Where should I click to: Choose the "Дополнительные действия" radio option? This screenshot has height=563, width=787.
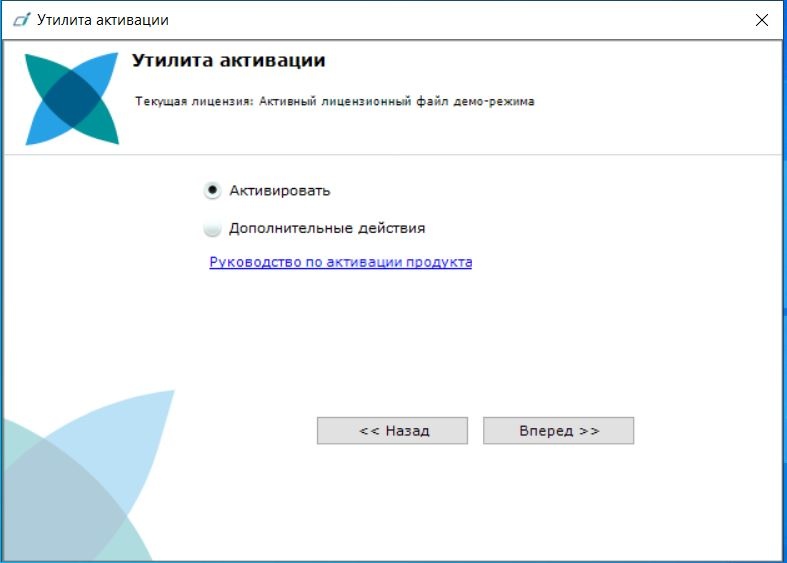212,228
